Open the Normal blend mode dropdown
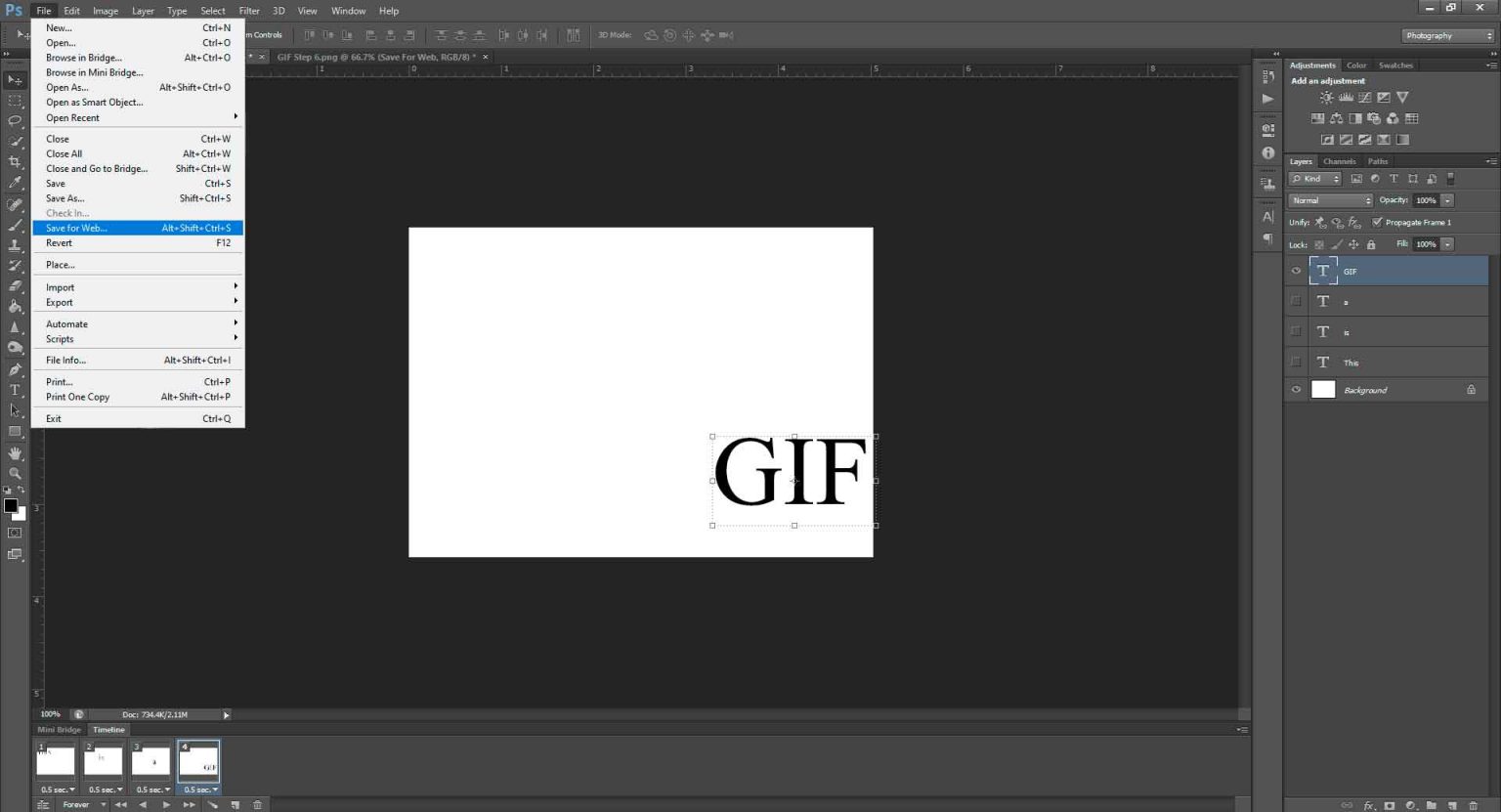 [1329, 200]
